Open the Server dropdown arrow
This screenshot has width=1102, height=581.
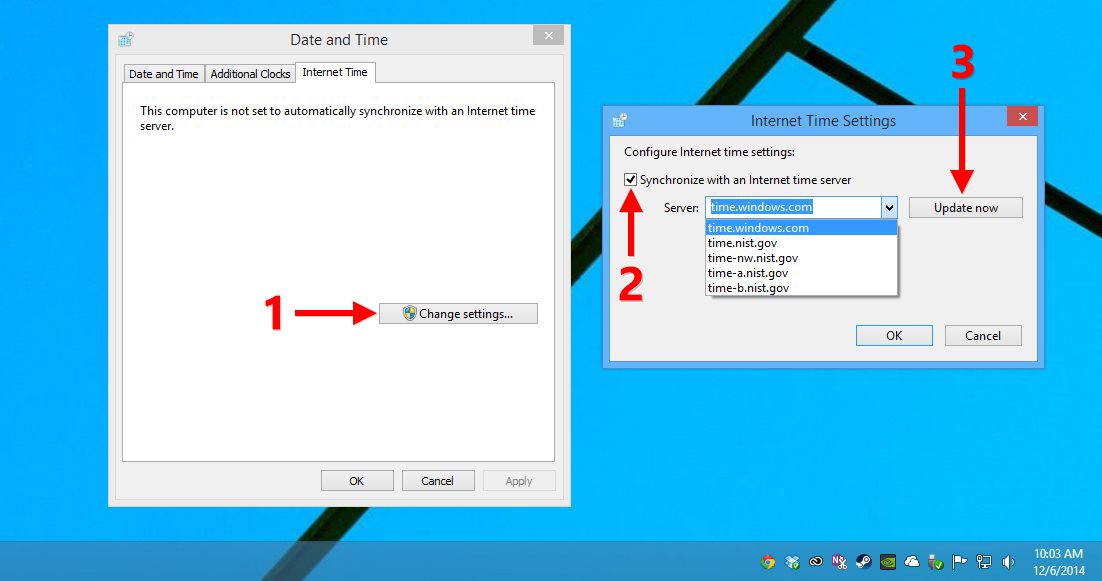point(889,207)
